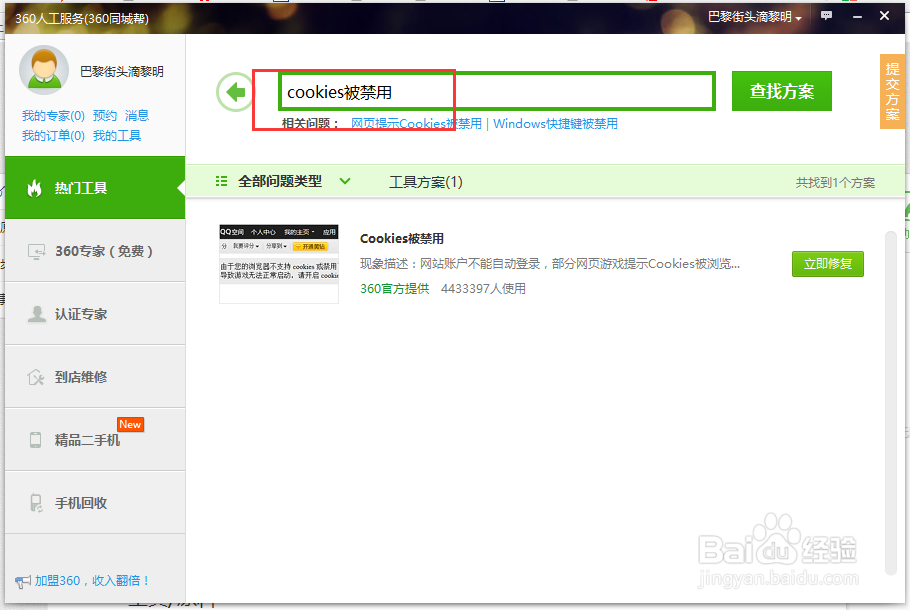The image size is (910, 610).
Task: Click the person icon beside 认证专家
Action: [x=37, y=314]
